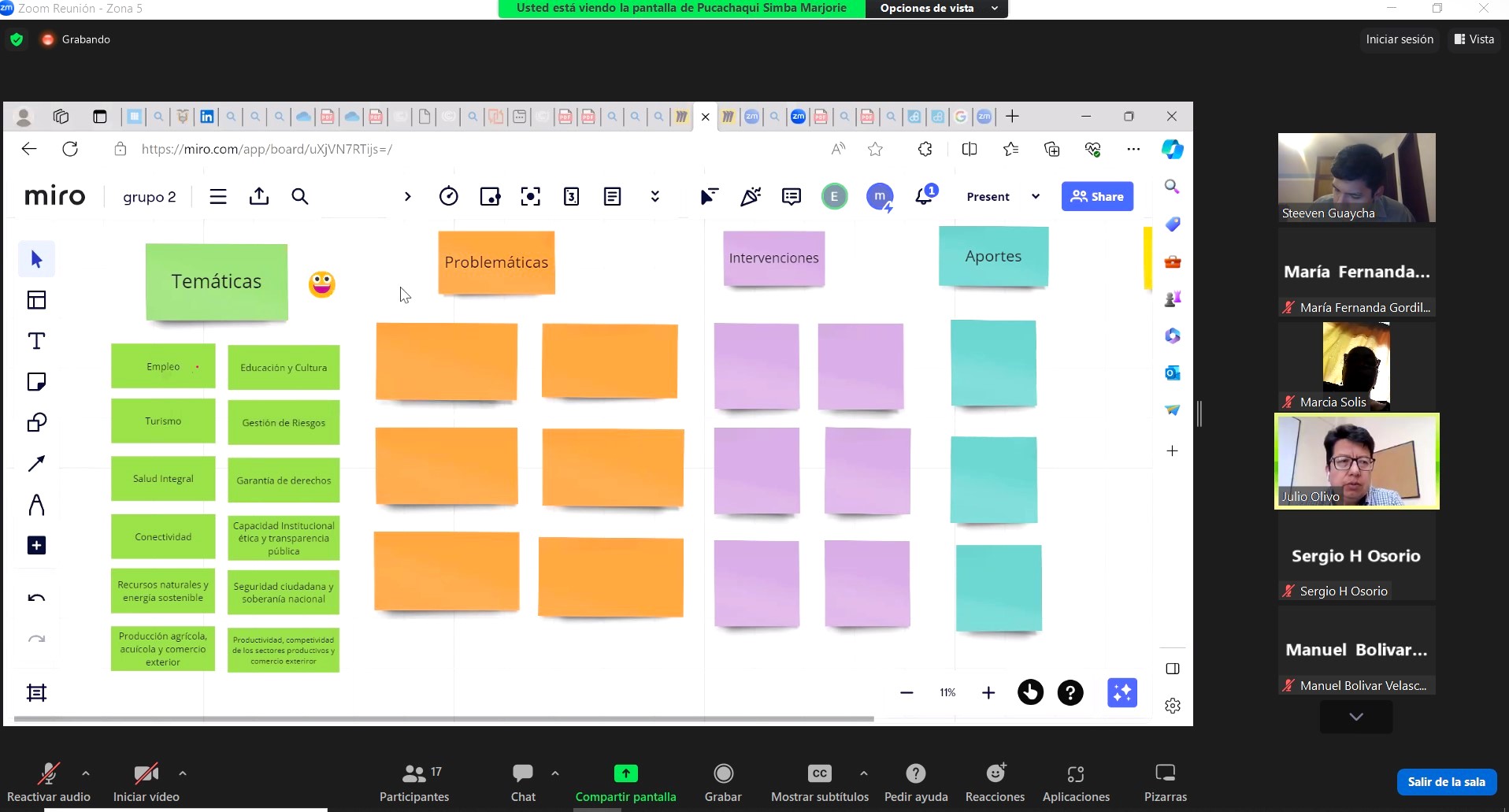Click Salir de la sala button

(x=1446, y=782)
